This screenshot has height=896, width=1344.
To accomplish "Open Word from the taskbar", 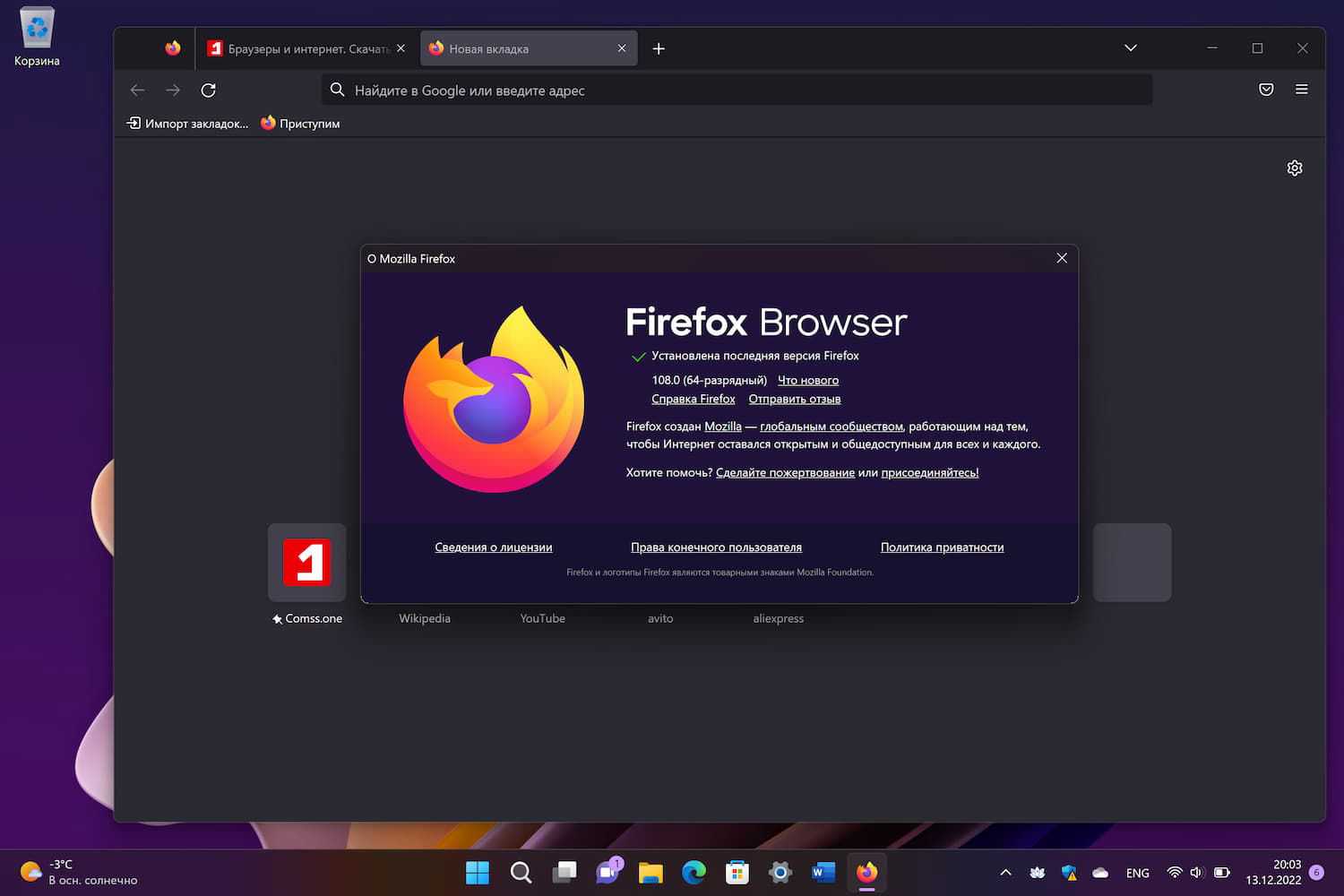I will click(823, 872).
